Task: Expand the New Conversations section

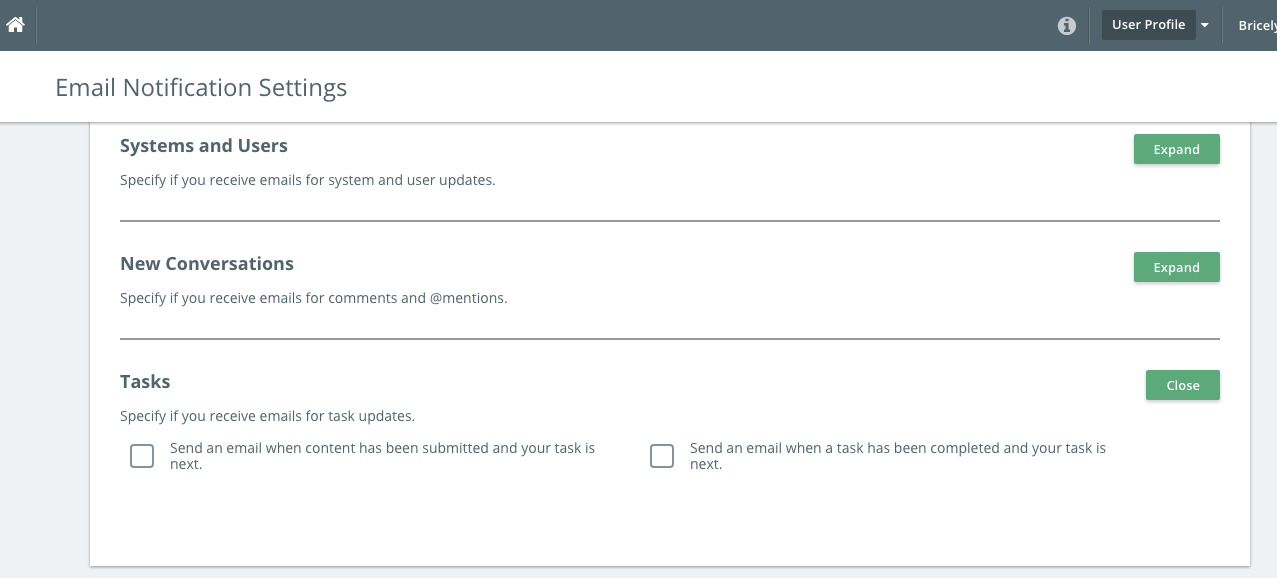Action: point(1176,267)
